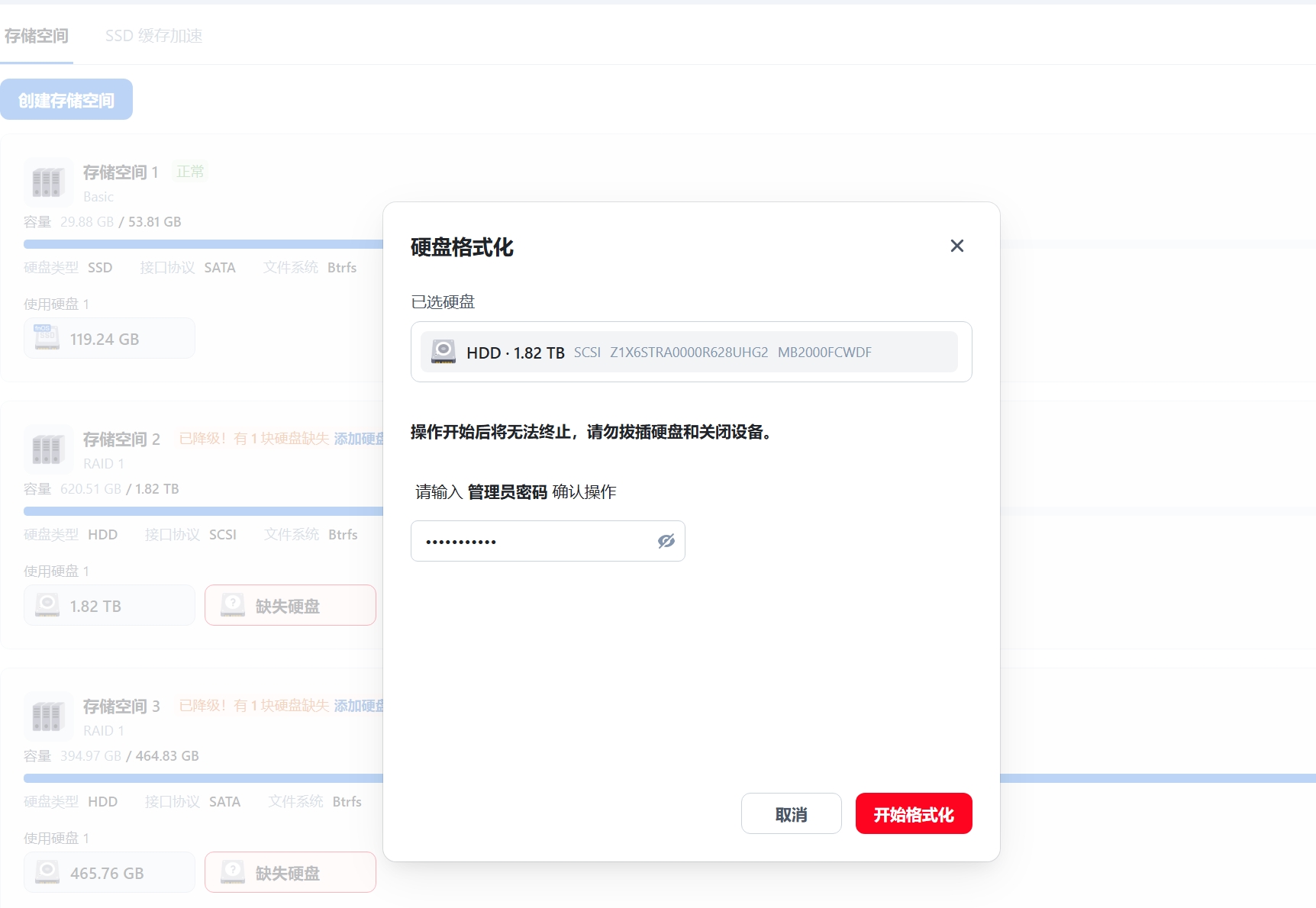The height and width of the screenshot is (908, 1316).
Task: Click missing-disk icon in 存储空间 2
Action: [x=233, y=605]
